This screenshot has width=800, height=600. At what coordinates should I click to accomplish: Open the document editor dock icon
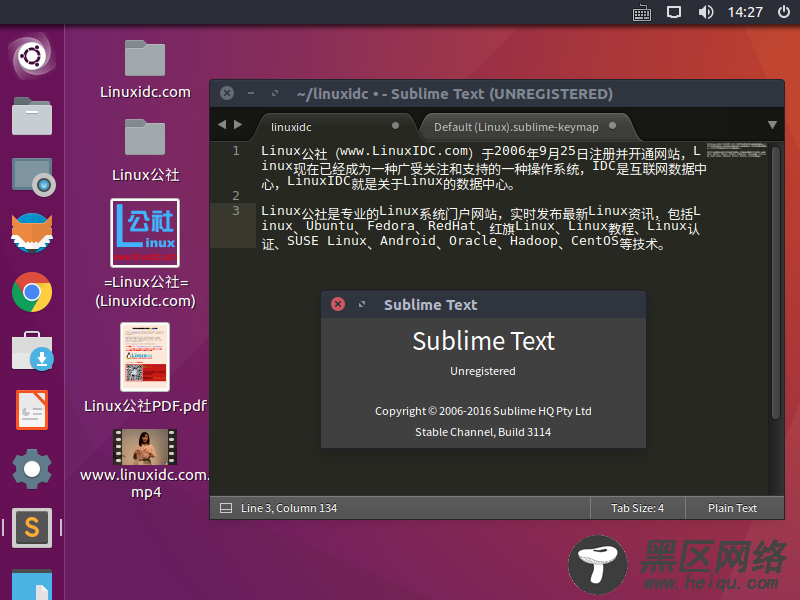click(32, 410)
